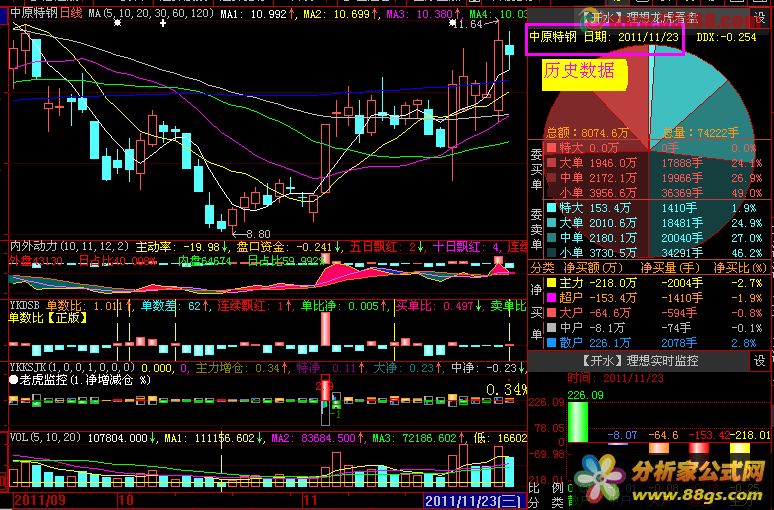Click 盘口资金: -0.241 reading
774x510 pixels.
pos(289,246)
